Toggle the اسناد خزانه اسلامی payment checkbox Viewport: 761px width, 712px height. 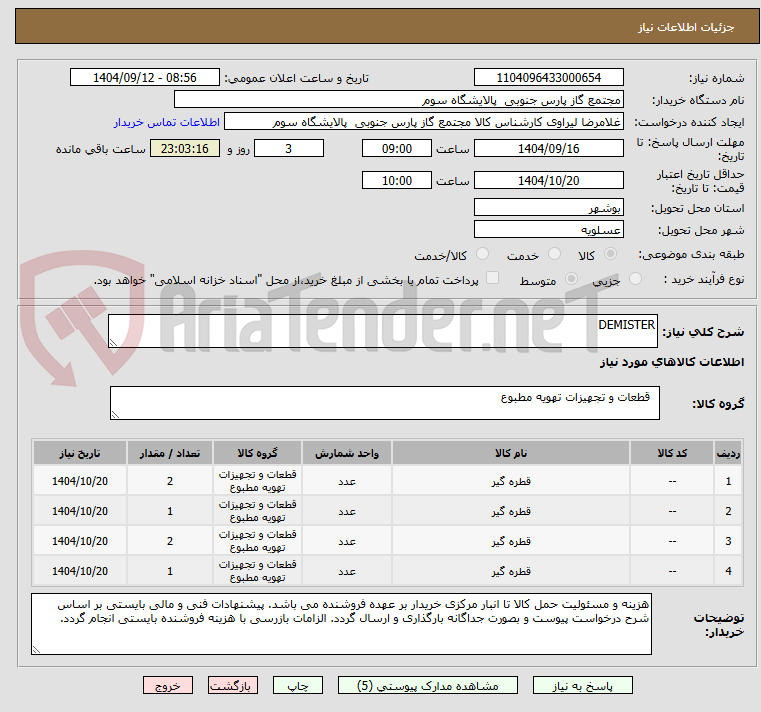pyautogui.click(x=493, y=278)
